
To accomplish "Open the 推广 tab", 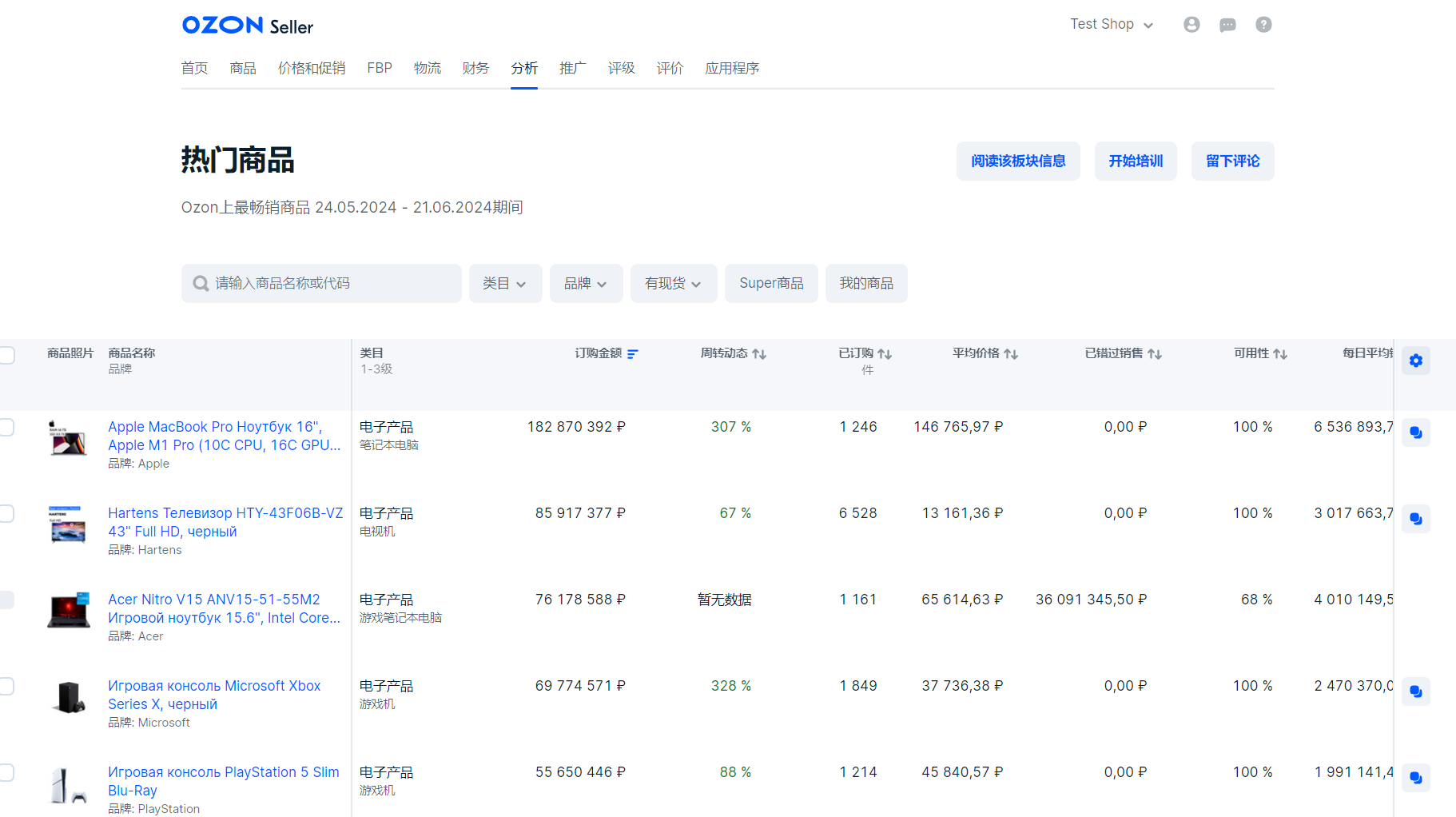I will pyautogui.click(x=573, y=69).
